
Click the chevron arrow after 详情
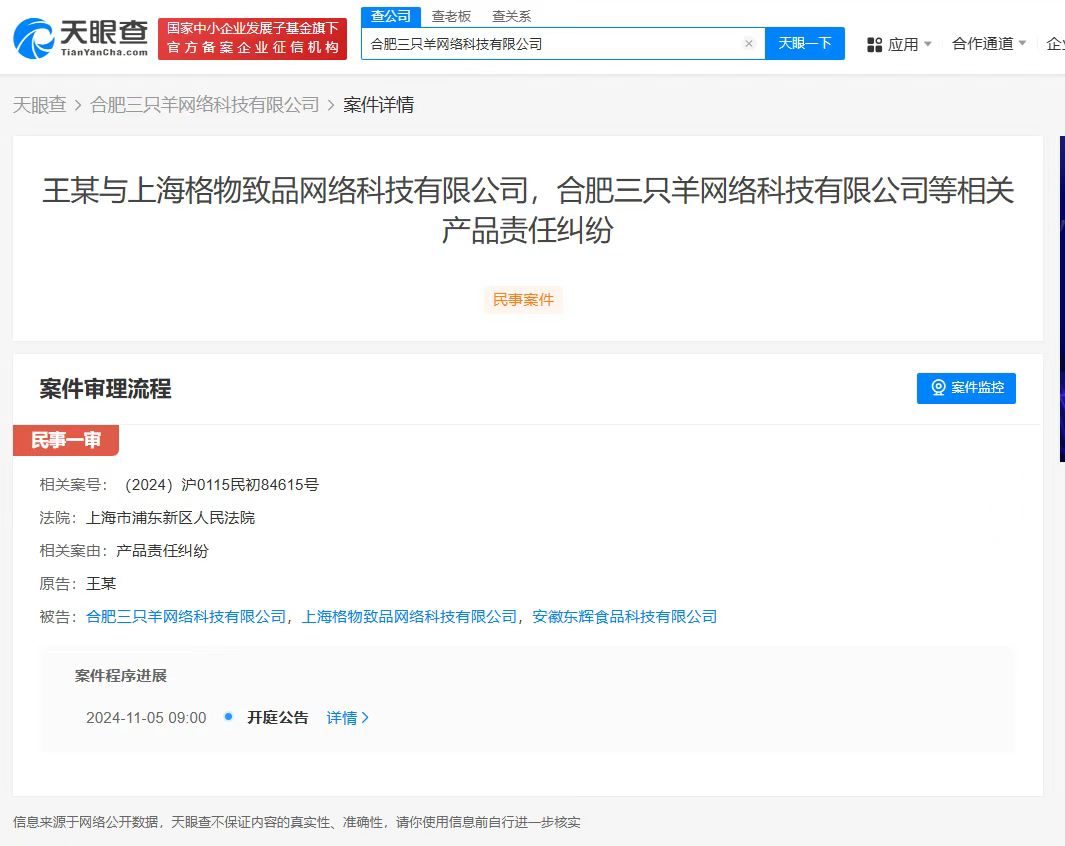tap(367, 717)
